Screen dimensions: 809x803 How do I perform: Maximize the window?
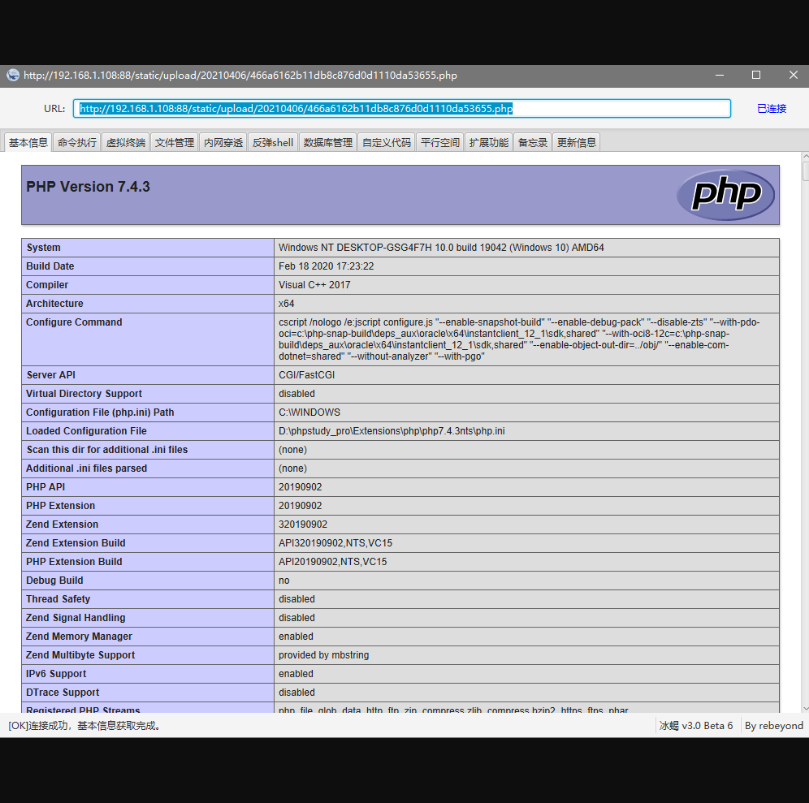pos(756,75)
